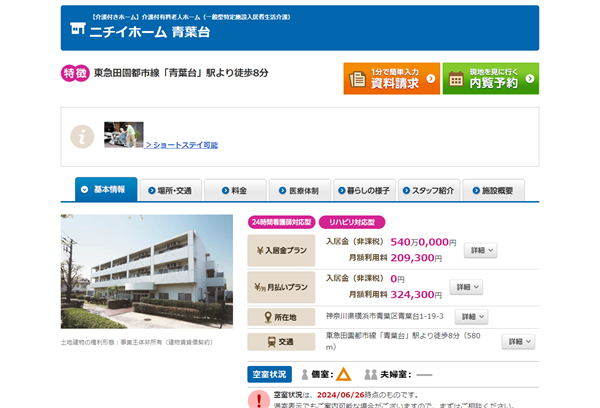
Task: Switch to the スタッフ紹介 tab
Action: [x=429, y=190]
